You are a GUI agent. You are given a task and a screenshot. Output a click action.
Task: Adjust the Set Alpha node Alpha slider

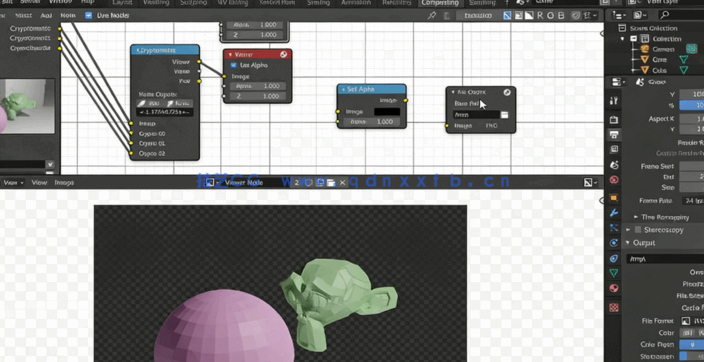[373, 122]
